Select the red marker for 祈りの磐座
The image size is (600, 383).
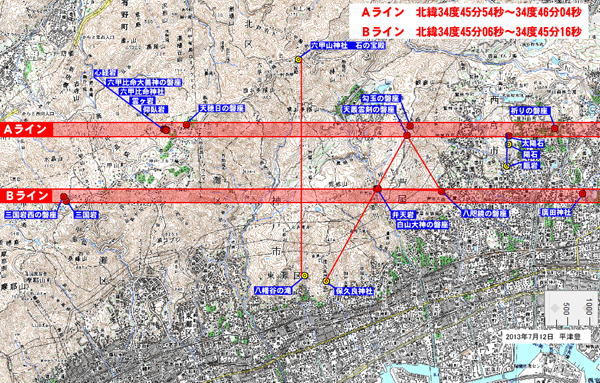coord(554,128)
